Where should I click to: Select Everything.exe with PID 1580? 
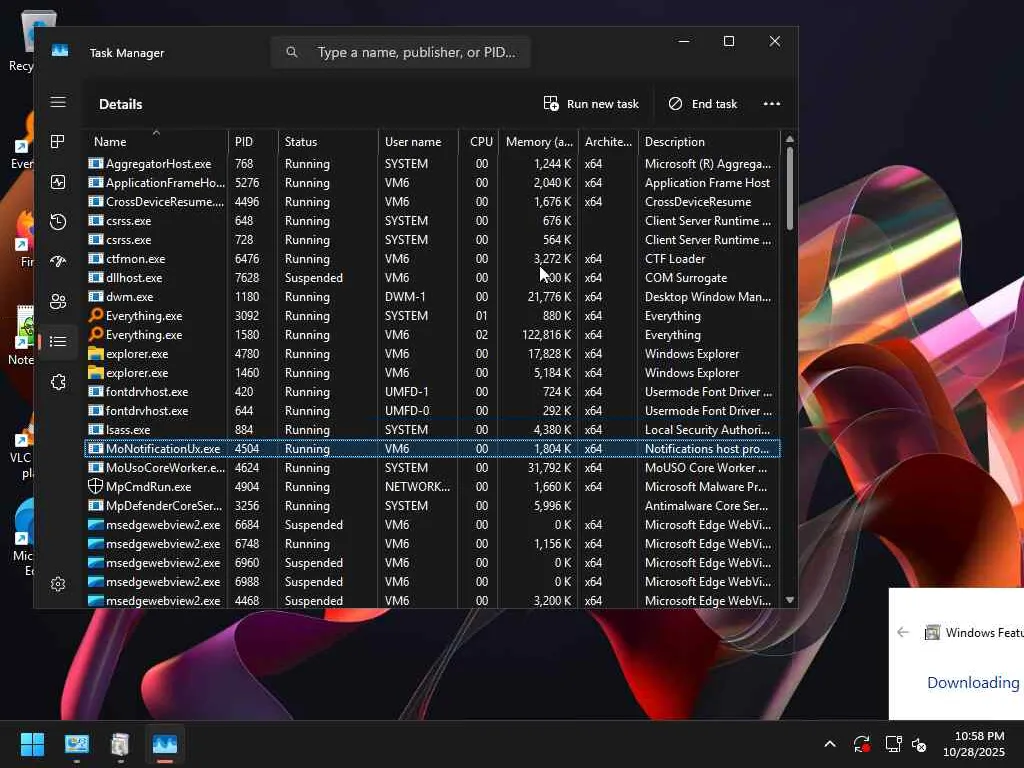point(432,334)
